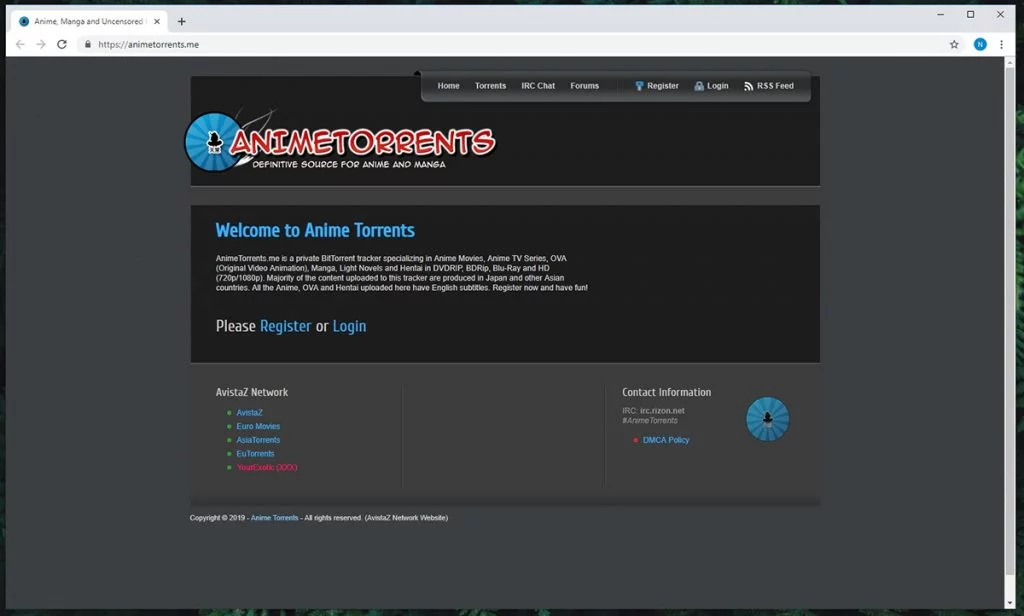The height and width of the screenshot is (616, 1024).
Task: Open the DMCA Policy link
Action: [666, 439]
